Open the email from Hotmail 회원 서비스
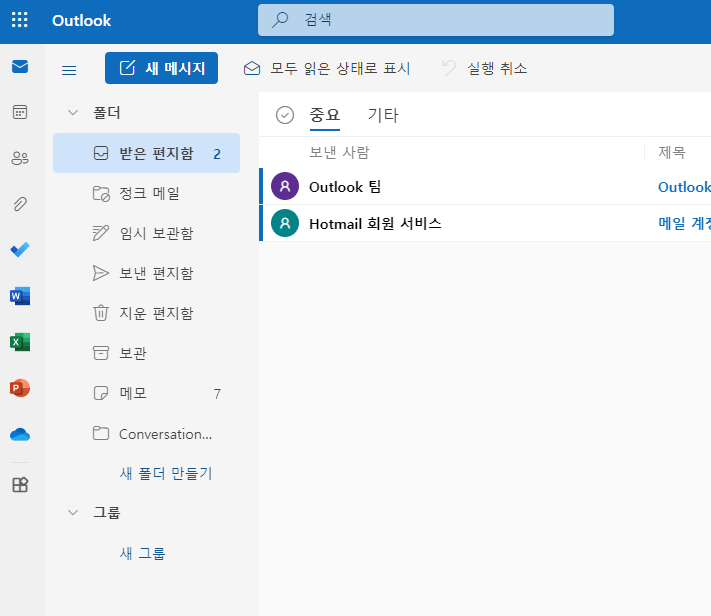This screenshot has height=616, width=711. tap(487, 224)
